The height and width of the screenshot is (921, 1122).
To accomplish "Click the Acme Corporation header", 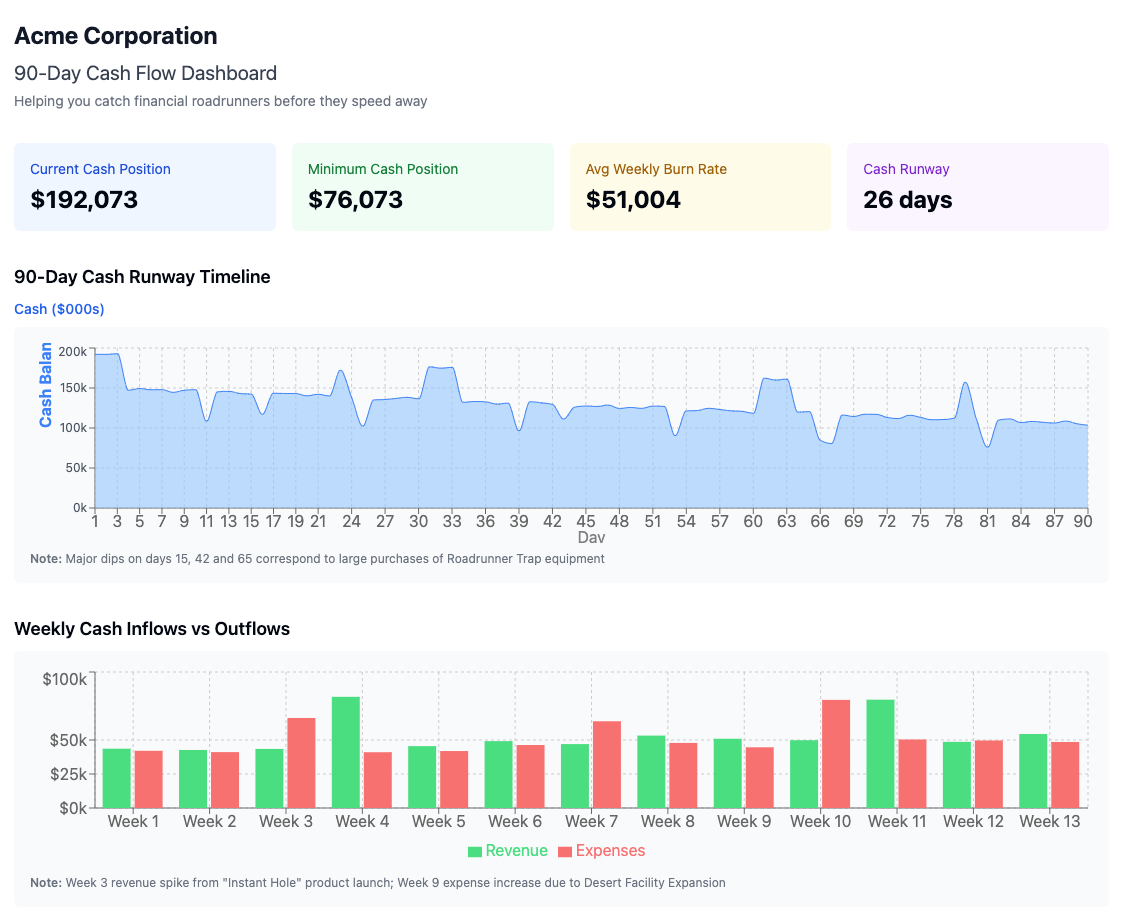I will (x=115, y=36).
